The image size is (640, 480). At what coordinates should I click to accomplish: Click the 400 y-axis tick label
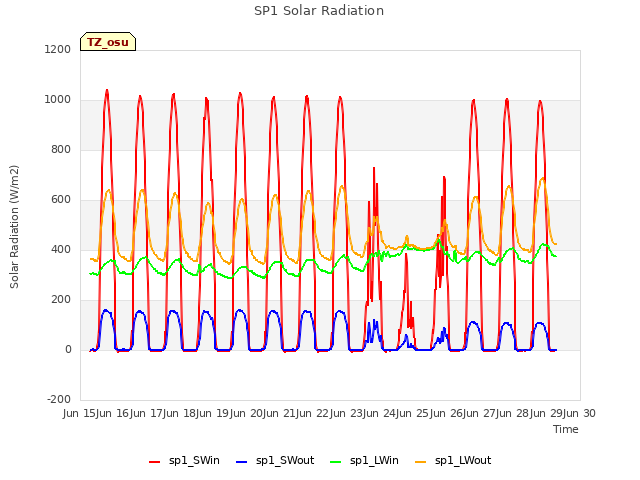point(61,249)
